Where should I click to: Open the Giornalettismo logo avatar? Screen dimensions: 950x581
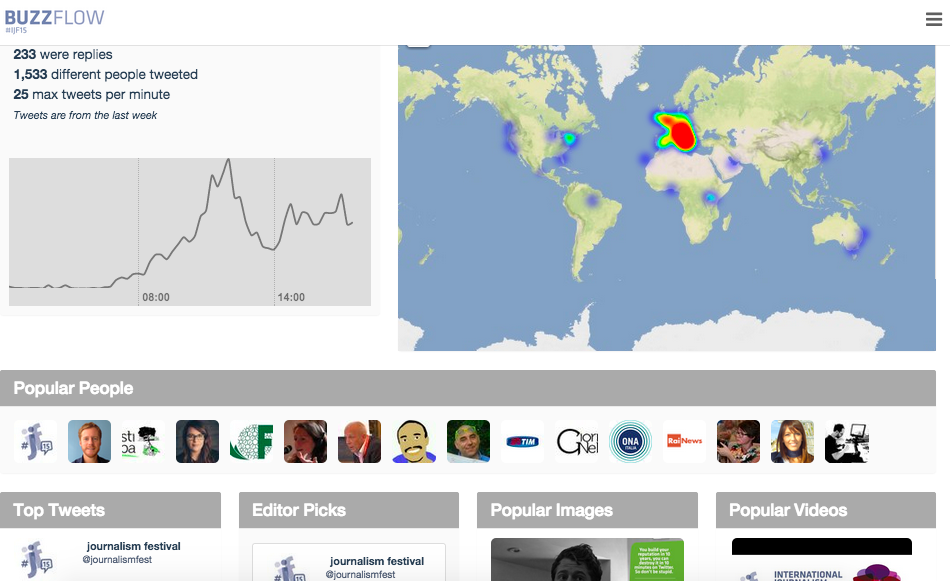[576, 441]
